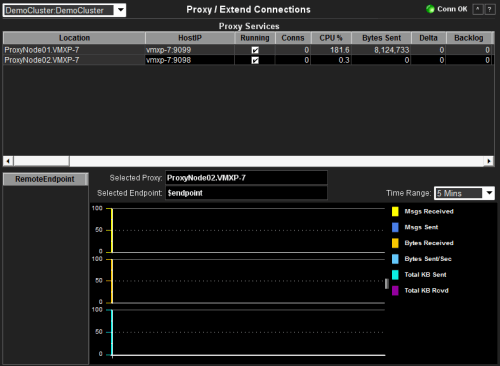Open the DemoCluster:DemoCluster dropdown arrow
The height and width of the screenshot is (366, 500).
click(121, 10)
